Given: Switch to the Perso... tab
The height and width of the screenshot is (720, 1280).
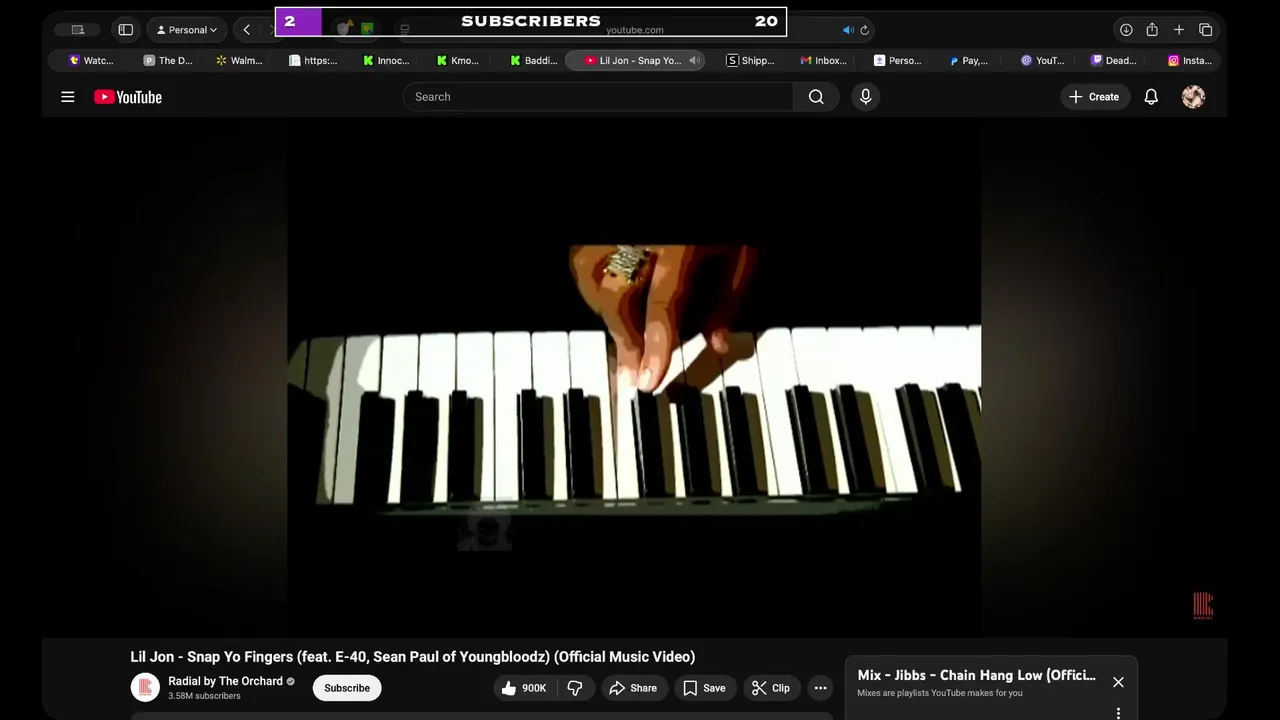Looking at the screenshot, I should pos(897,60).
